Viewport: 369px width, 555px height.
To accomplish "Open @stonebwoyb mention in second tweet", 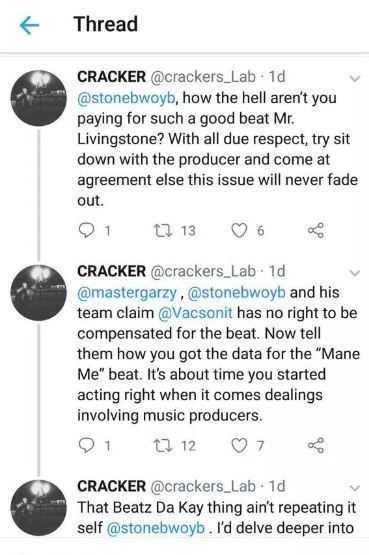I will [x=236, y=292].
